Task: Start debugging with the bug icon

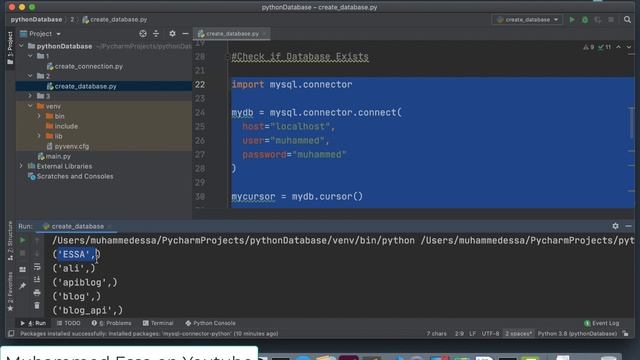Action: (585, 20)
